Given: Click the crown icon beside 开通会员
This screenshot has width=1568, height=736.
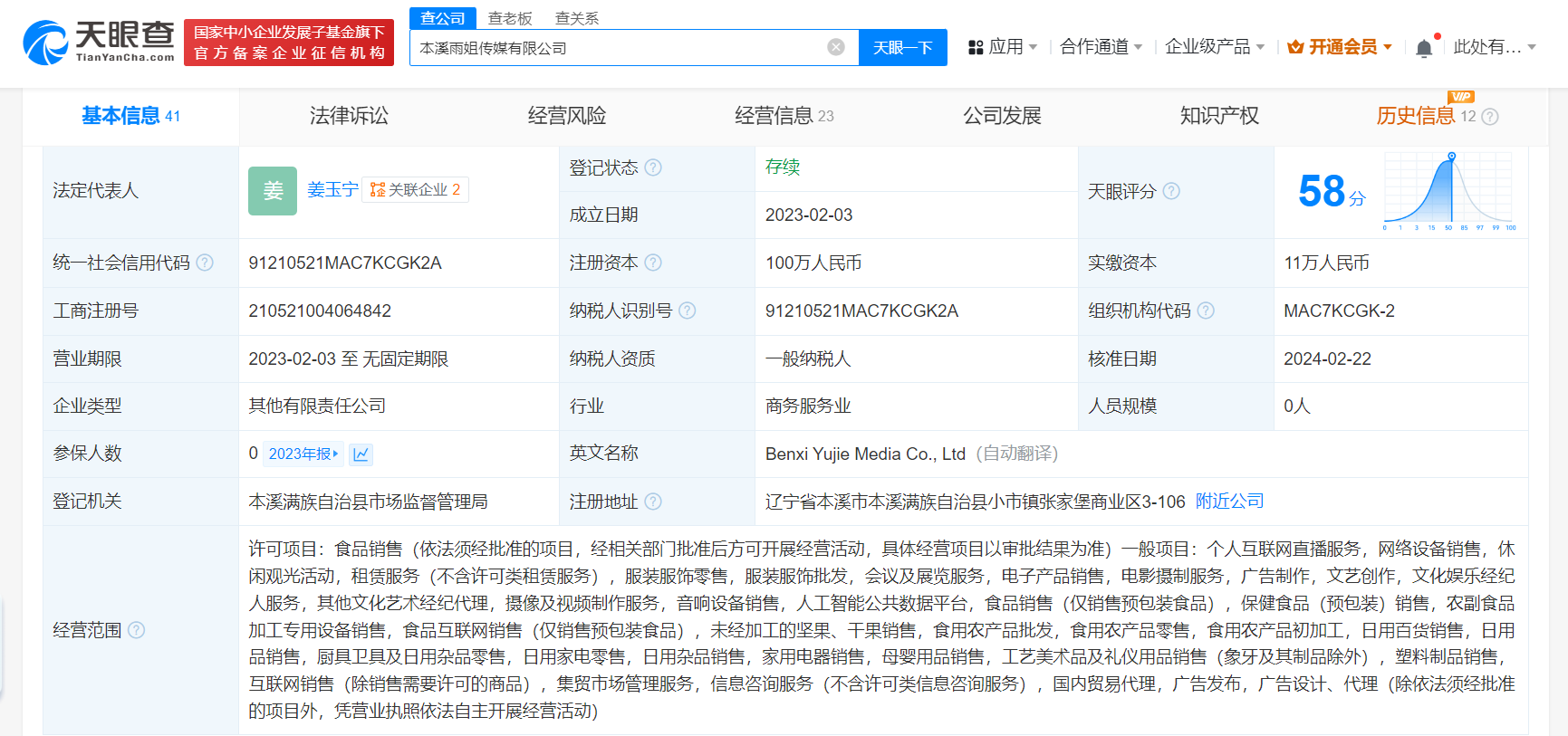Looking at the screenshot, I should pyautogui.click(x=1295, y=47).
